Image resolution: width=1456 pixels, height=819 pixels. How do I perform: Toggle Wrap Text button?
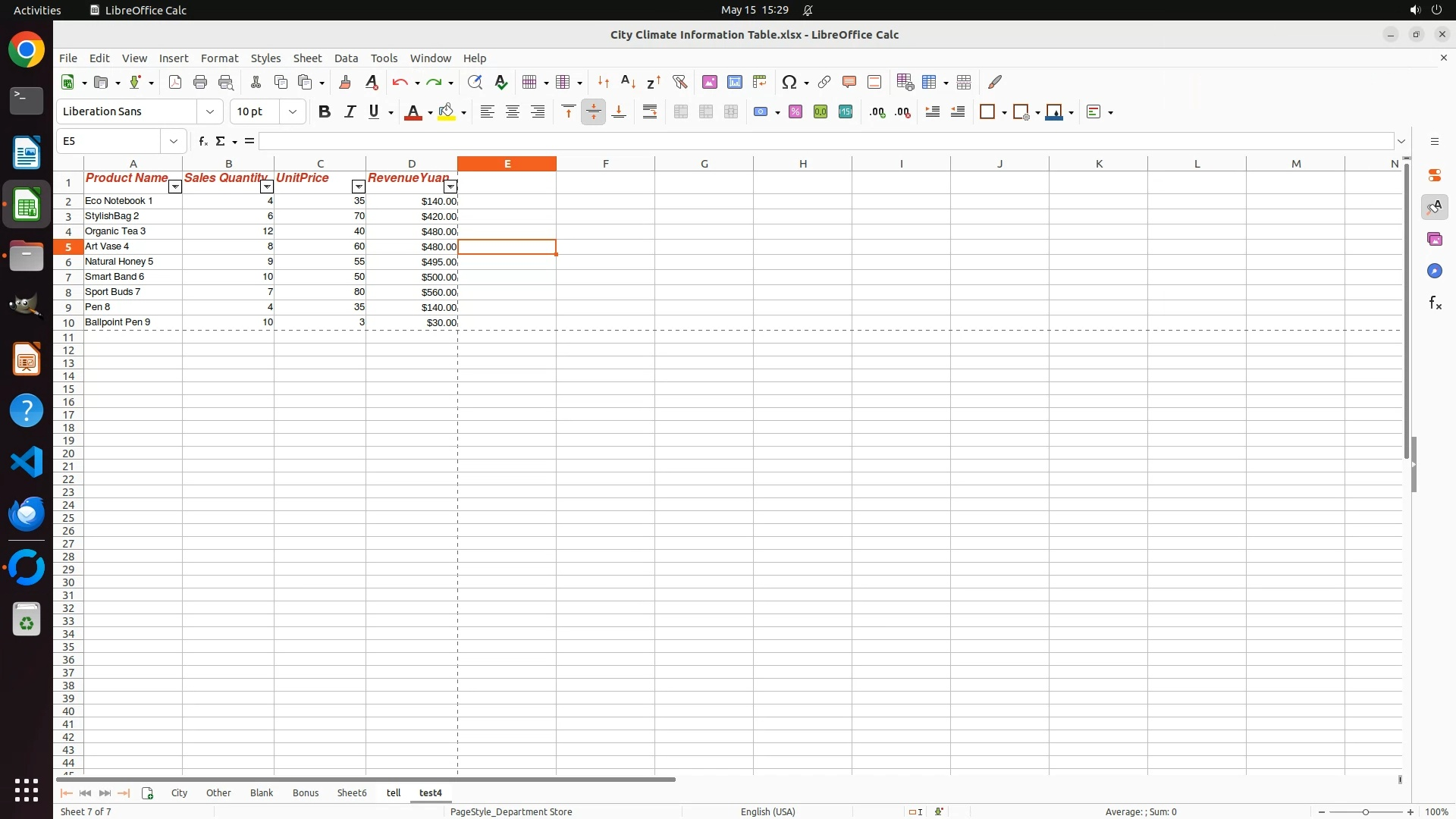650,112
